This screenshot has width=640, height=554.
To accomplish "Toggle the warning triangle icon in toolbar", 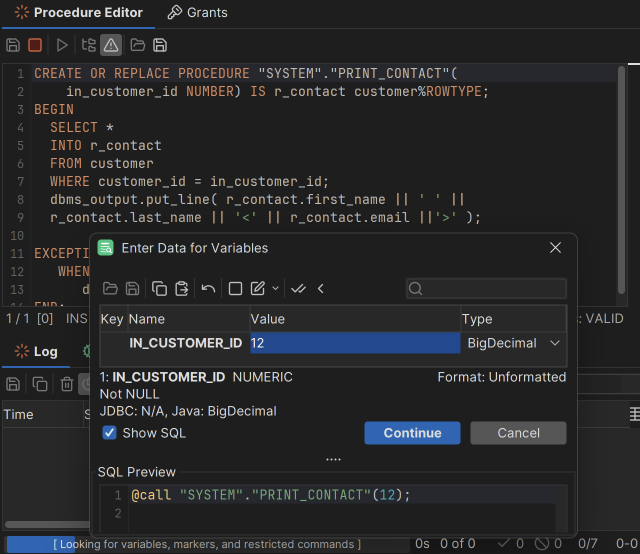I will pyautogui.click(x=111, y=45).
